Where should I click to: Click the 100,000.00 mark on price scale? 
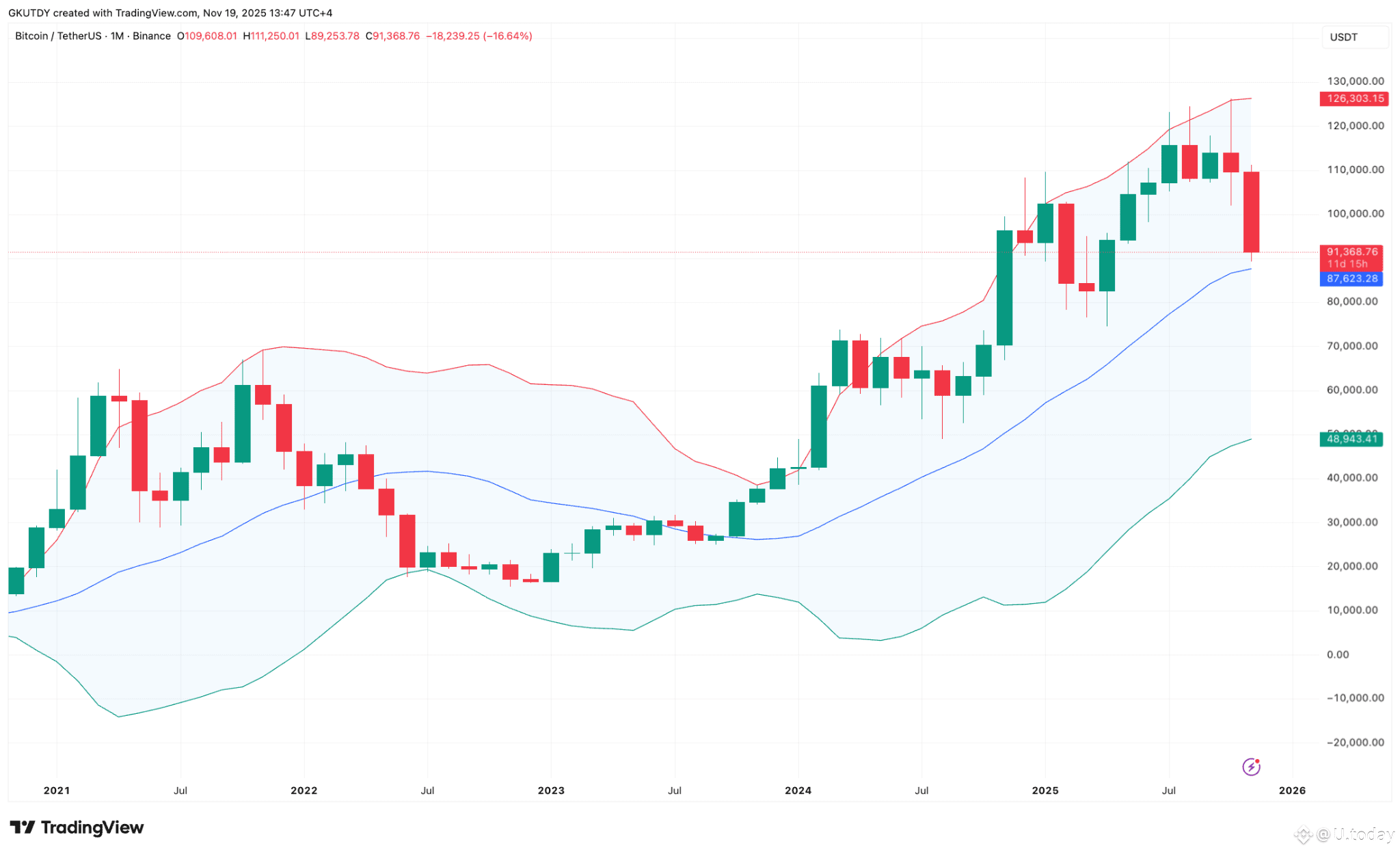(1355, 213)
